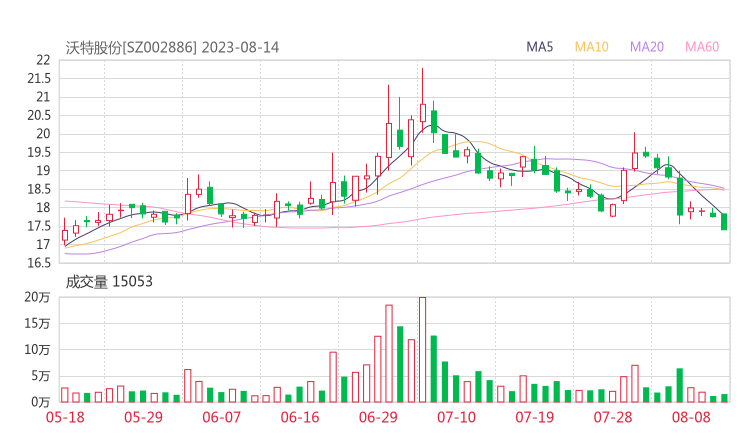This screenshot has width=740, height=440.
Task: Click the 成交量 15053 volume label
Action: [x=109, y=282]
